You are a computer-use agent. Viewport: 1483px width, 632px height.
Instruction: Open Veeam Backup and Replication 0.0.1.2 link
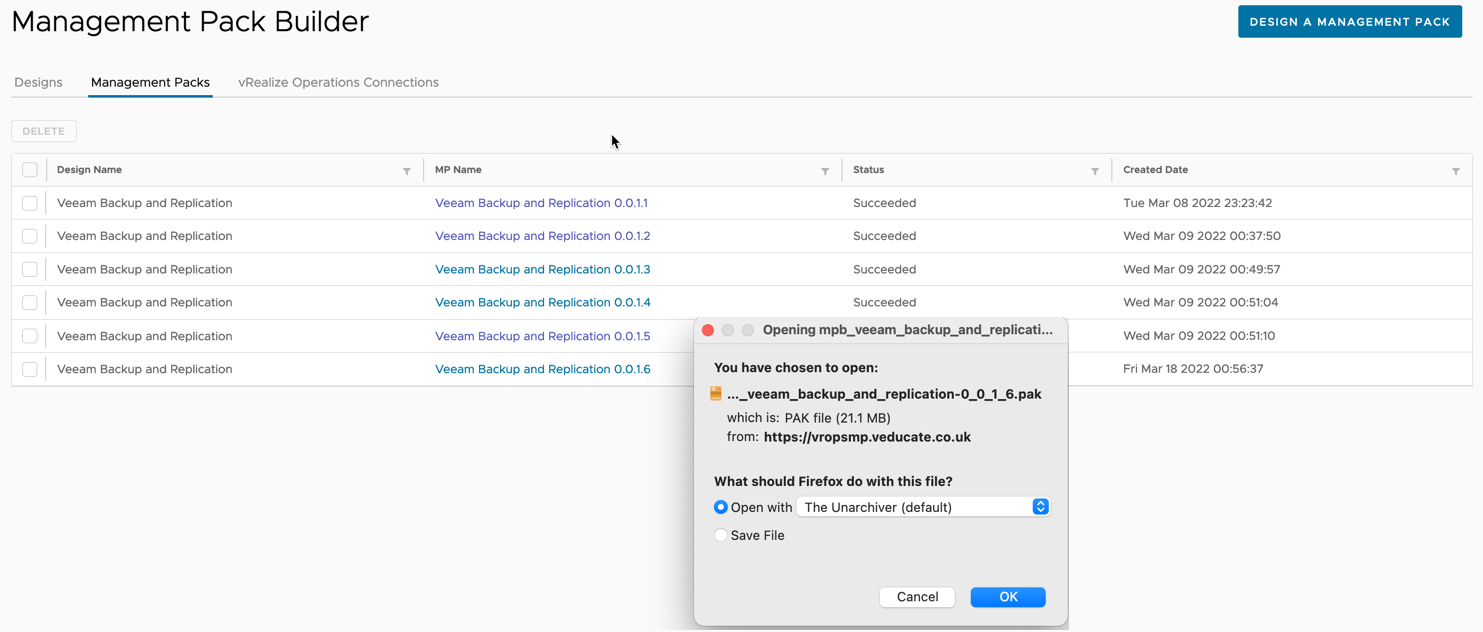click(542, 236)
